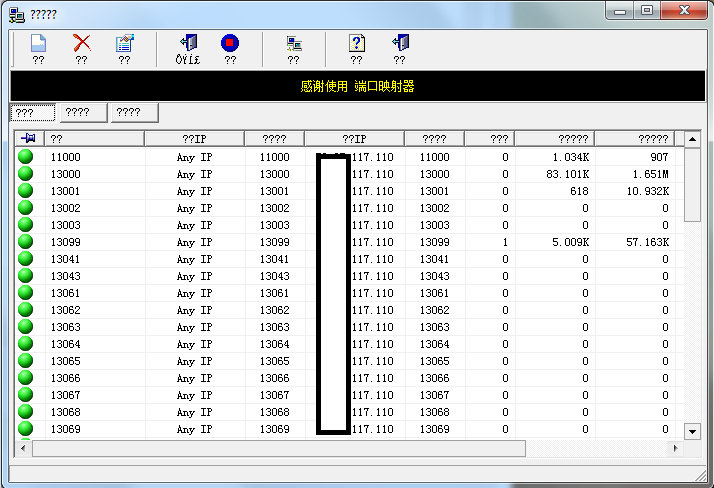
Task: Click the horizontal scrollbar right arrow
Action: pos(676,448)
